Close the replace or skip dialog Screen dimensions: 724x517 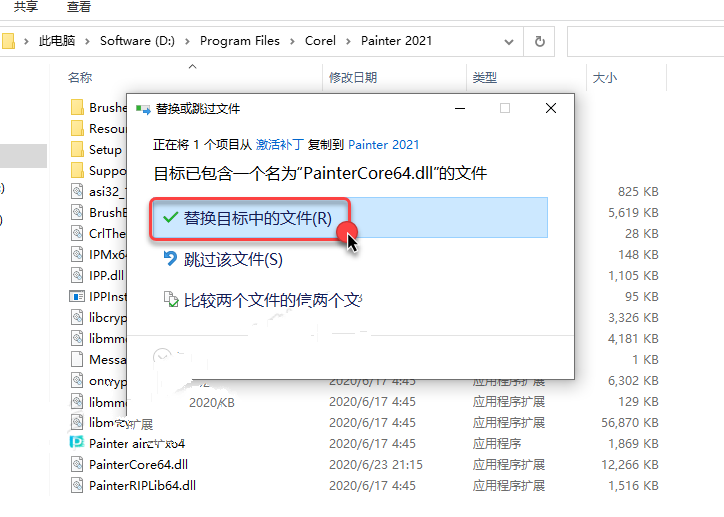pos(550,108)
